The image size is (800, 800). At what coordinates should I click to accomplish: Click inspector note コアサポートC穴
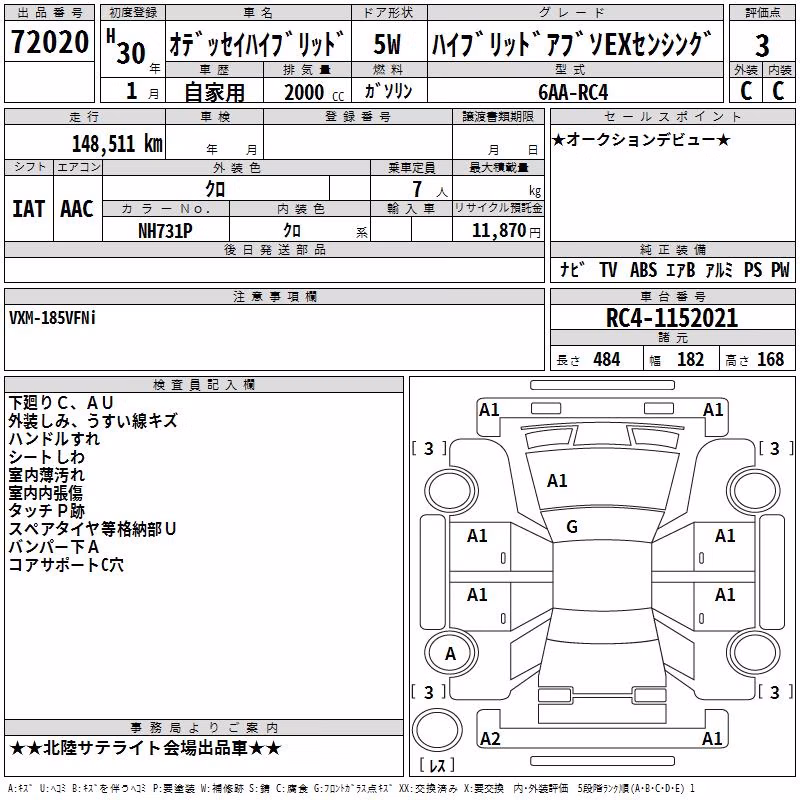pyautogui.click(x=66, y=565)
